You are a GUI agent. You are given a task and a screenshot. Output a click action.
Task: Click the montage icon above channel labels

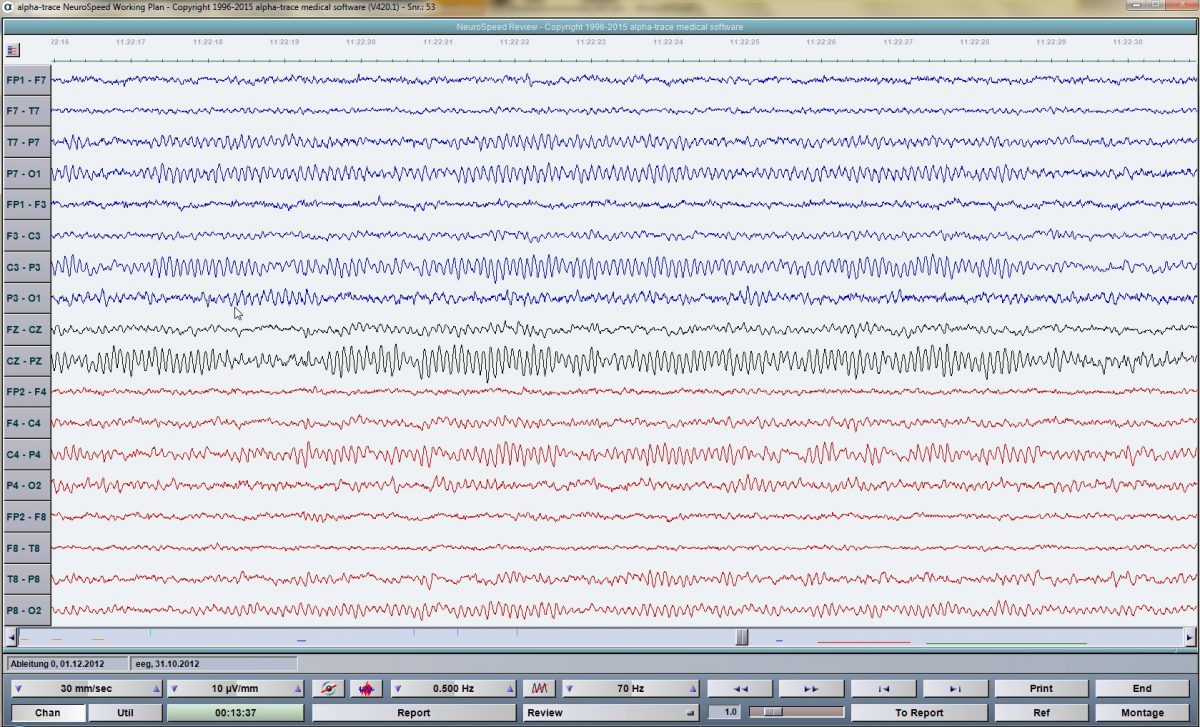pos(13,48)
